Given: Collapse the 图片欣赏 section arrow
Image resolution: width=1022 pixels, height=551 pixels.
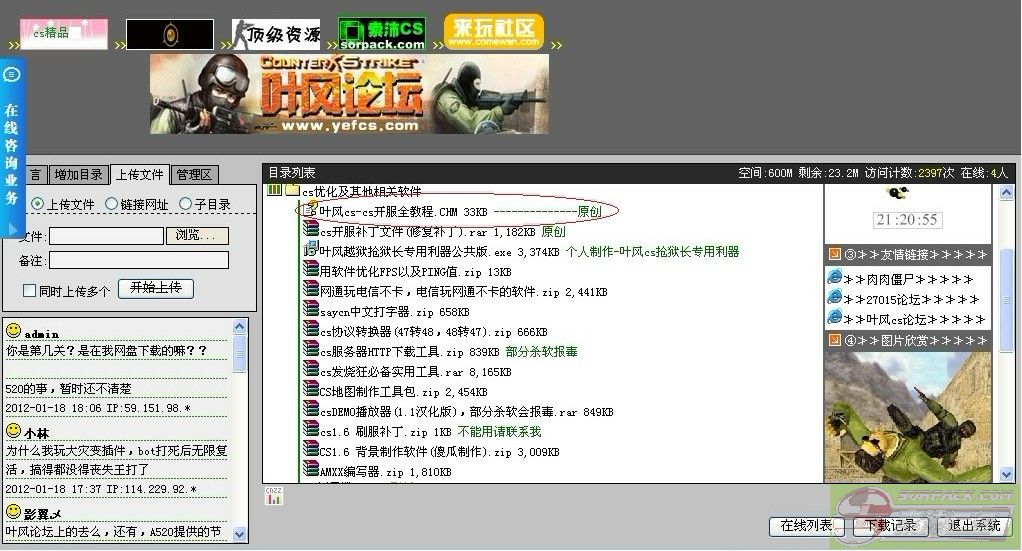Looking at the screenshot, I should 835,341.
